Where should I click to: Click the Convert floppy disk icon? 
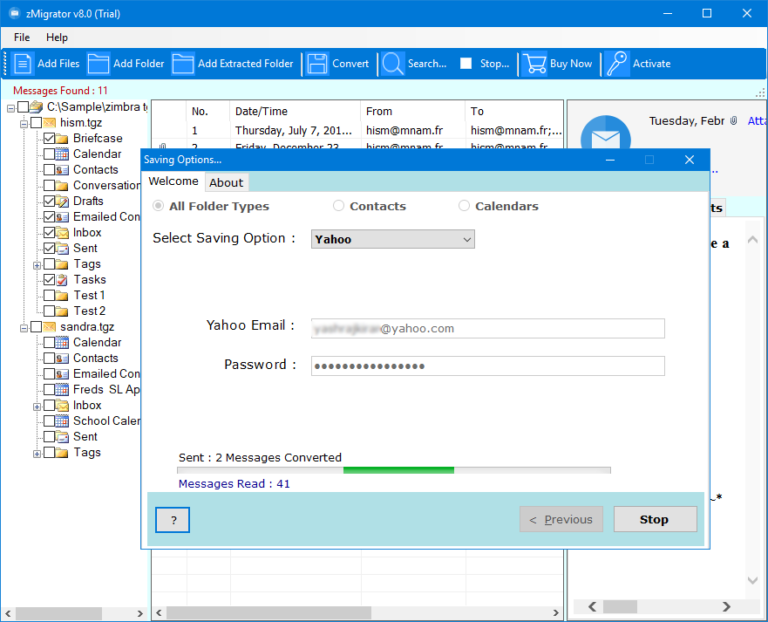(x=317, y=64)
